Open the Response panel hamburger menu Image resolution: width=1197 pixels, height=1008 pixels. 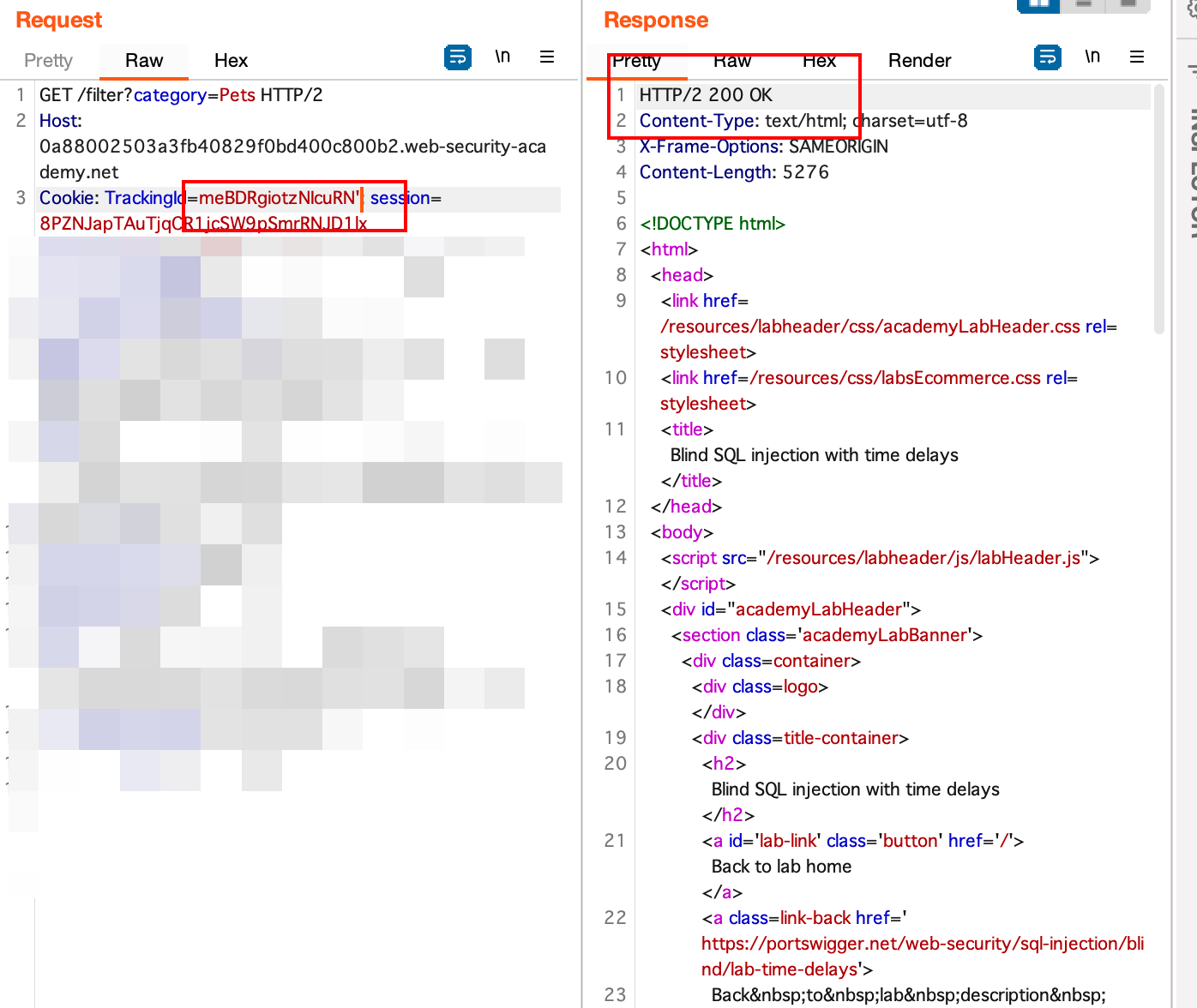pyautogui.click(x=1137, y=57)
